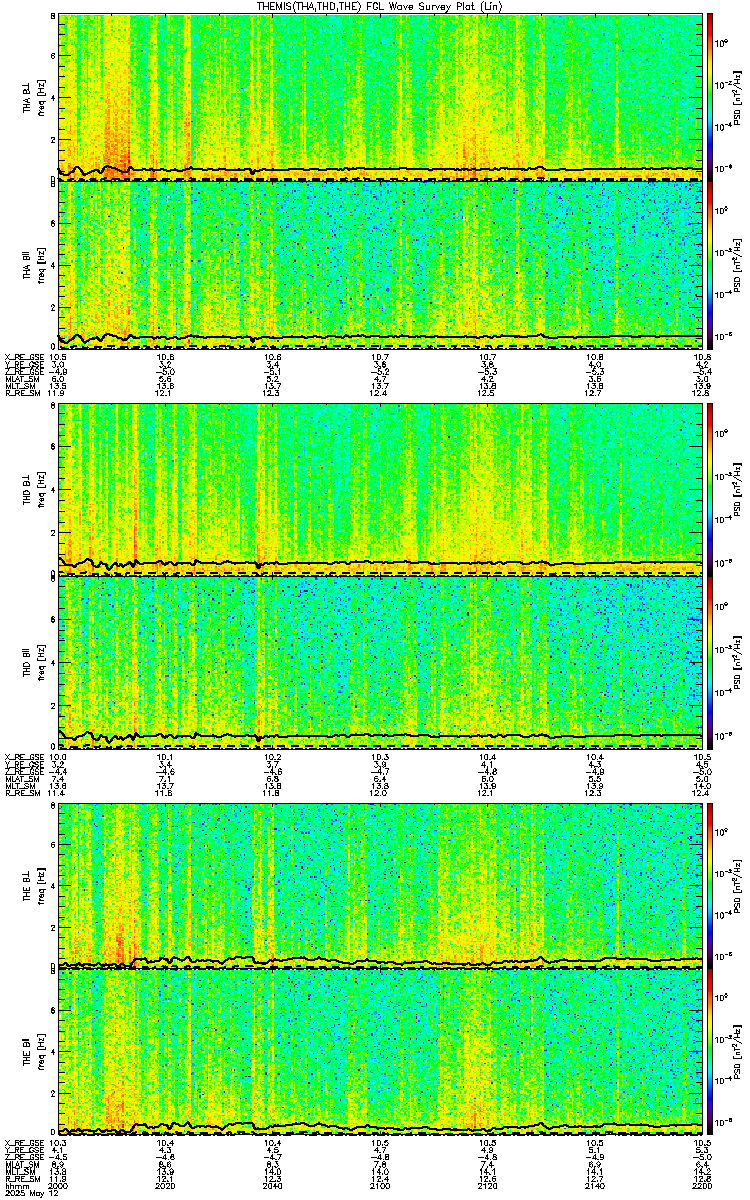Click the PSD color bar beside THA B-perpendicular panel
The width and height of the screenshot is (750, 1200).
[x=710, y=97]
